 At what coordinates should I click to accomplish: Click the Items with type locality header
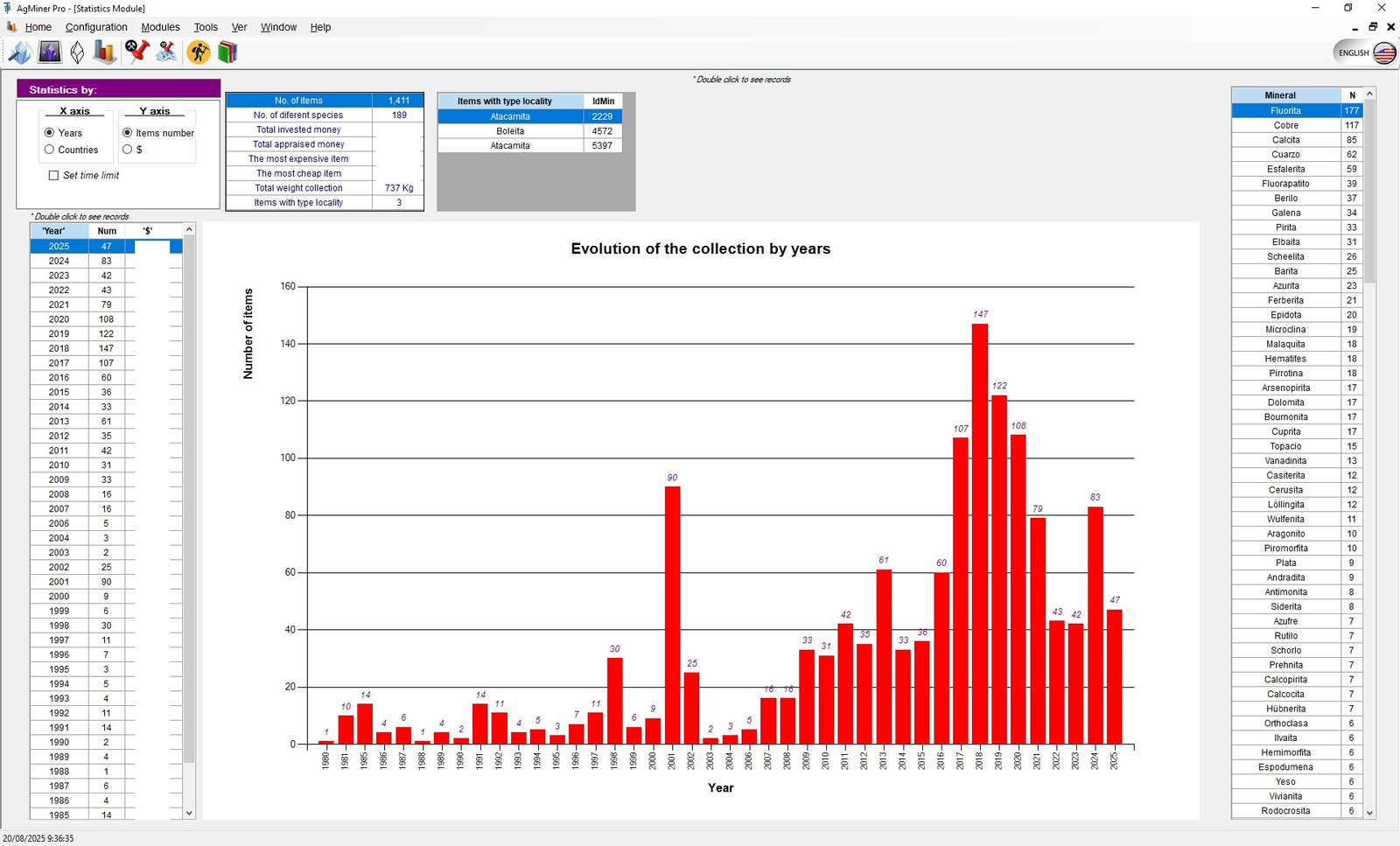pyautogui.click(x=510, y=101)
